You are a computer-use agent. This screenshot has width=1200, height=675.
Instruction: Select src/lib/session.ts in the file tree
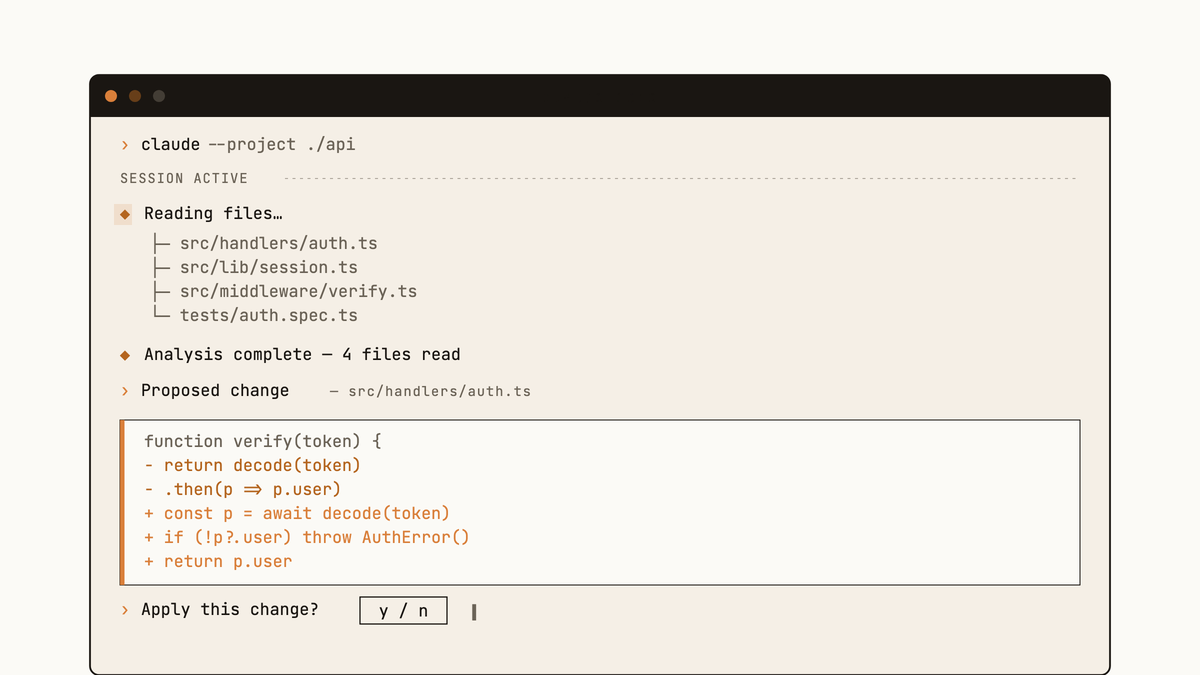[269, 267]
